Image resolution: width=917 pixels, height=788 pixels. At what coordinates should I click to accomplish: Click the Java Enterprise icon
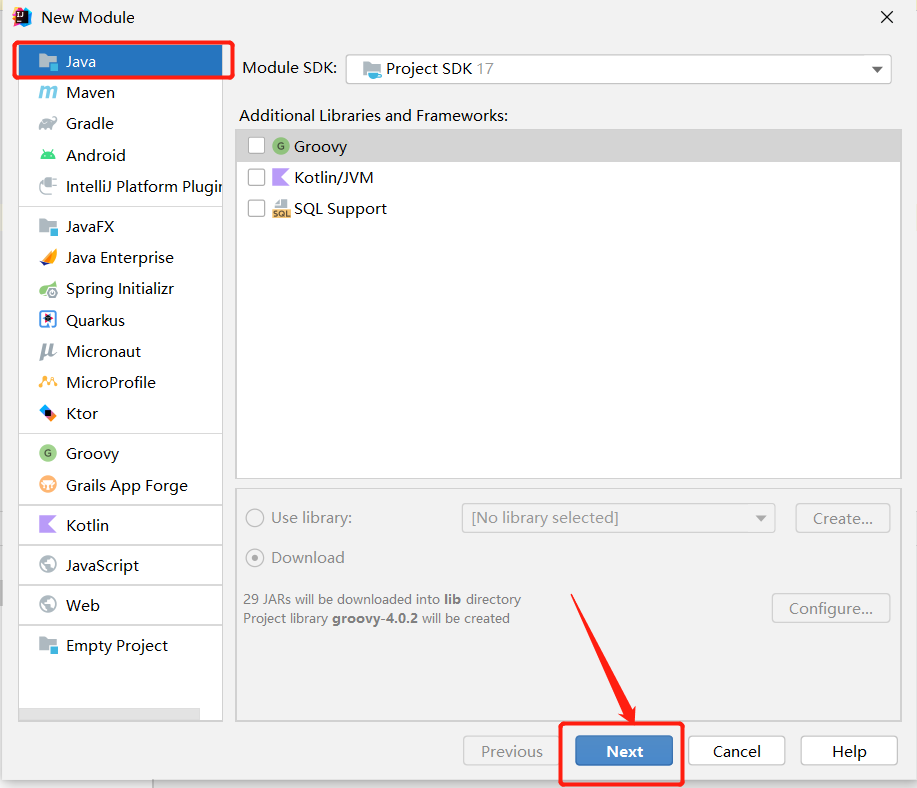48,257
